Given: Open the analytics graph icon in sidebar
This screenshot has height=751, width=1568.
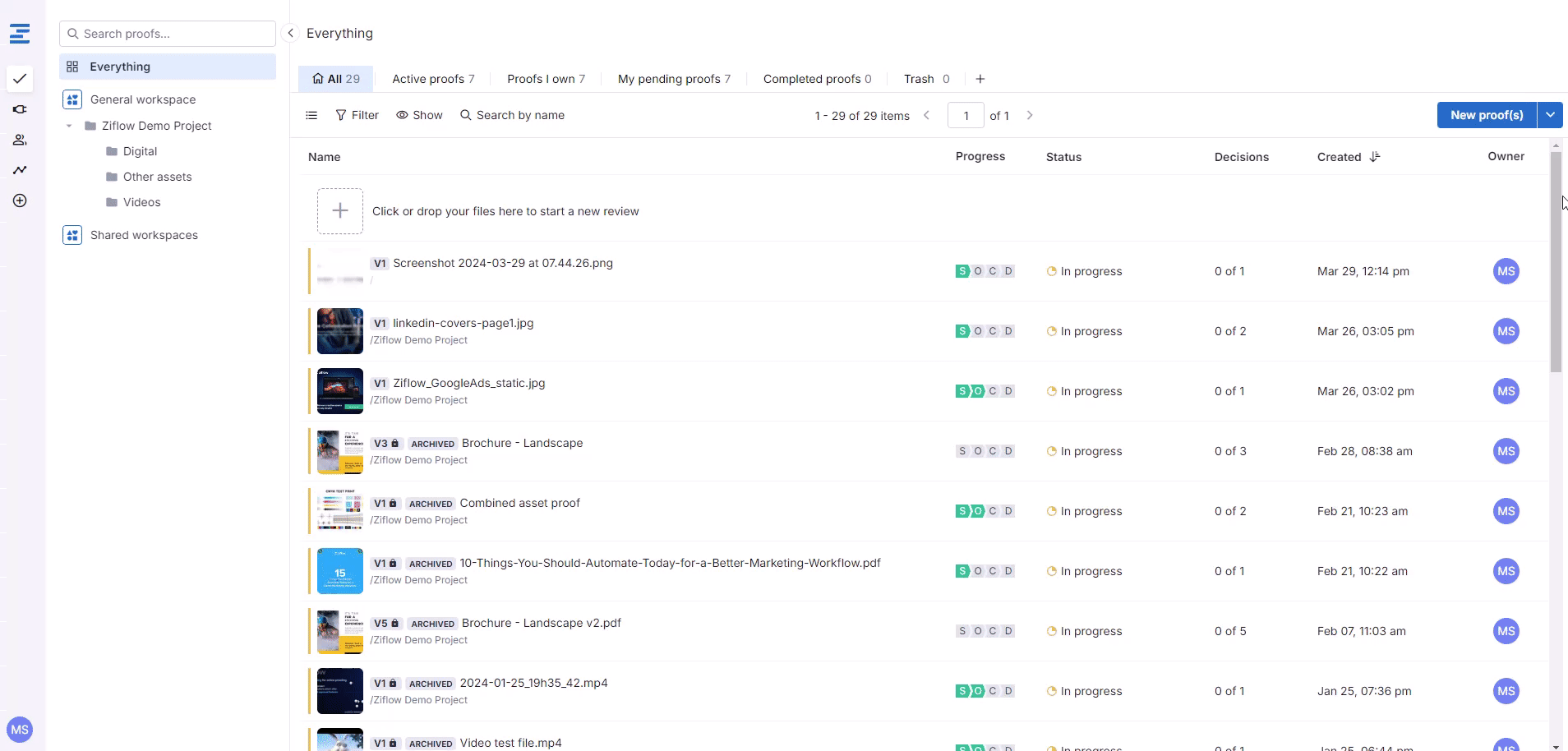Looking at the screenshot, I should pos(20,170).
